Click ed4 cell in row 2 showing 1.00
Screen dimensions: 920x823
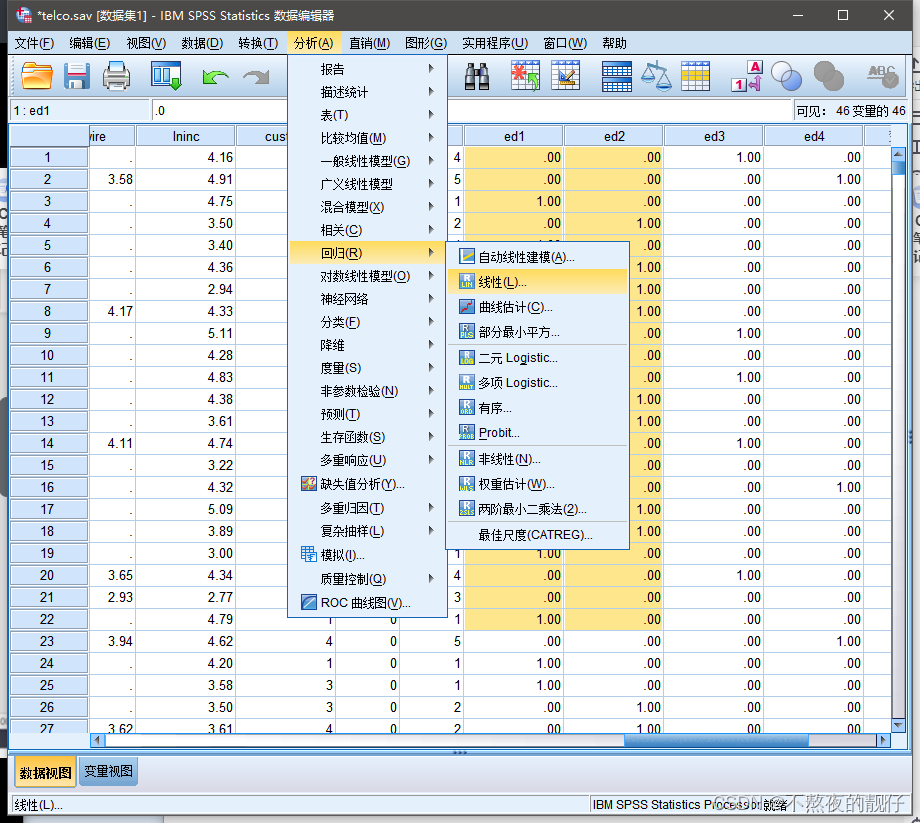(x=813, y=179)
